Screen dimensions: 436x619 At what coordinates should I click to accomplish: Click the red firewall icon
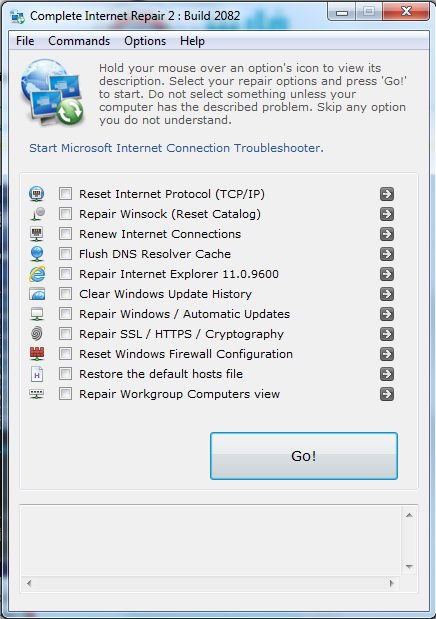pyautogui.click(x=37, y=354)
